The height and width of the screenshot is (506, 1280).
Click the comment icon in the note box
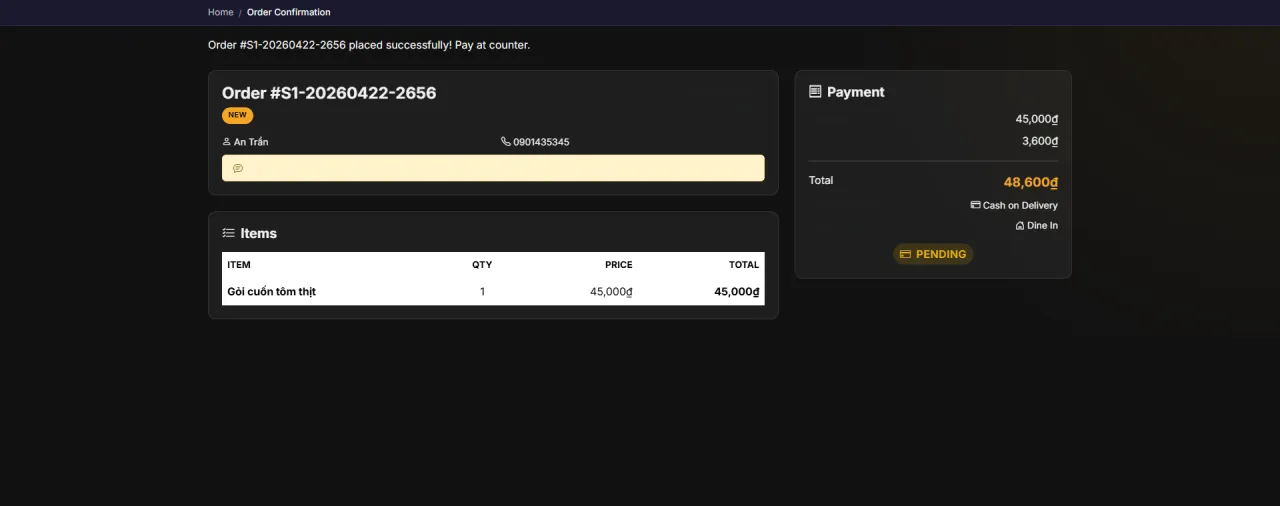238,168
